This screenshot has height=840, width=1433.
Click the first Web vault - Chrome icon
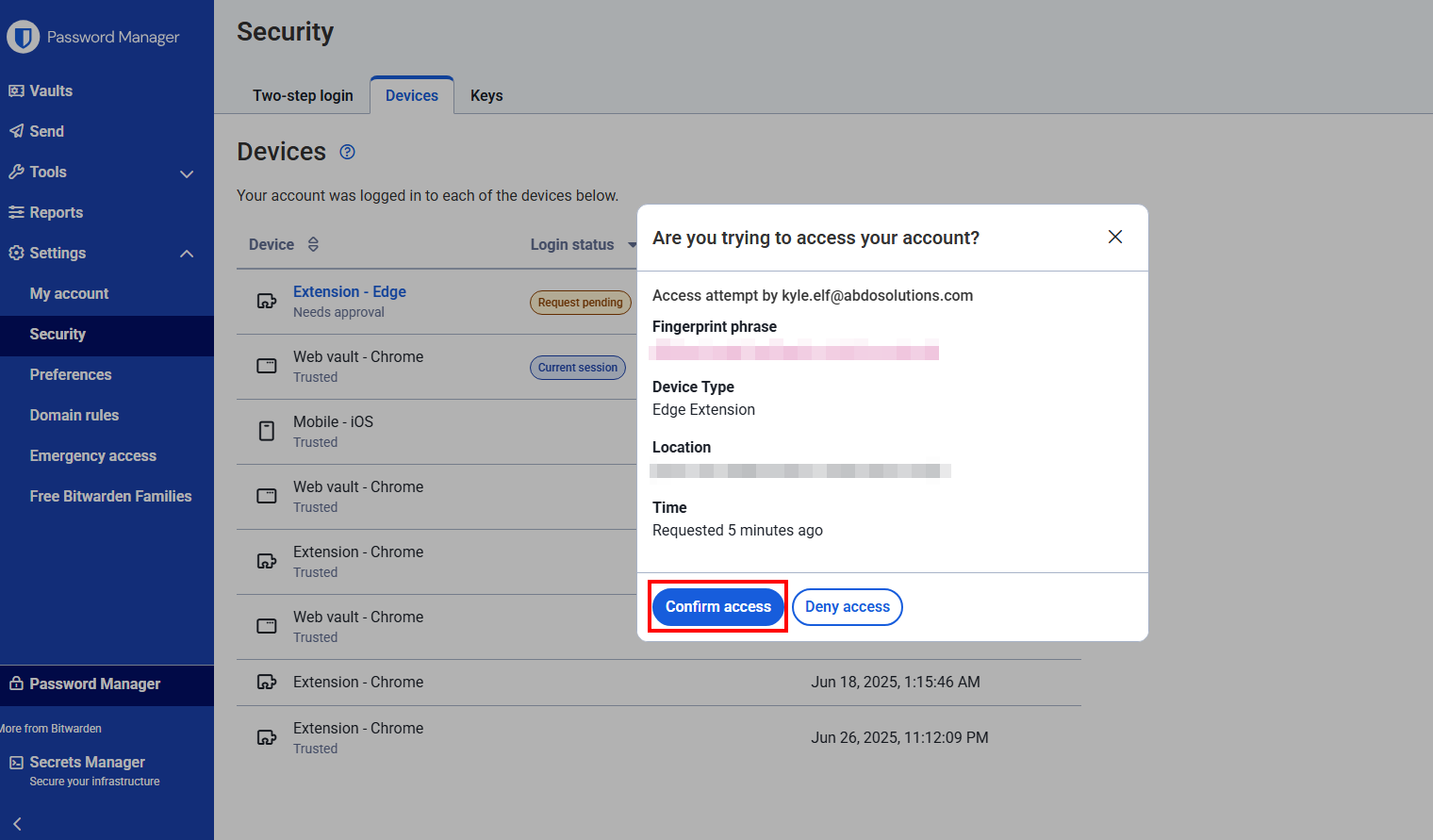pyautogui.click(x=267, y=366)
